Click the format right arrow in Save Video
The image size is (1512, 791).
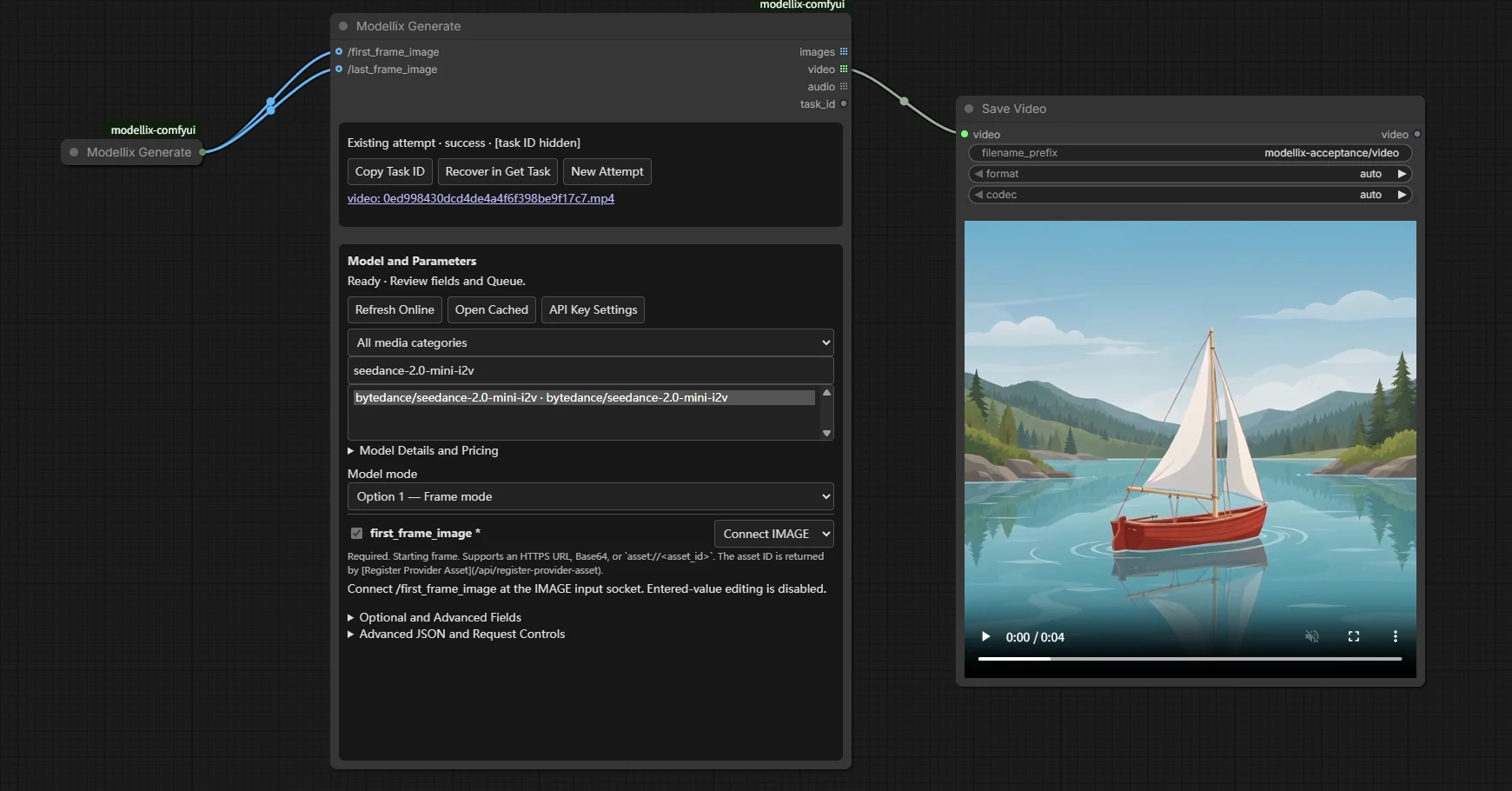pos(1402,174)
